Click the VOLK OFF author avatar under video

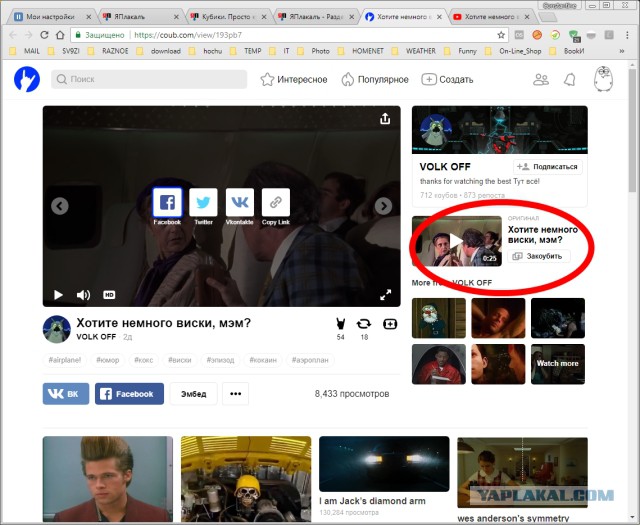[x=57, y=329]
